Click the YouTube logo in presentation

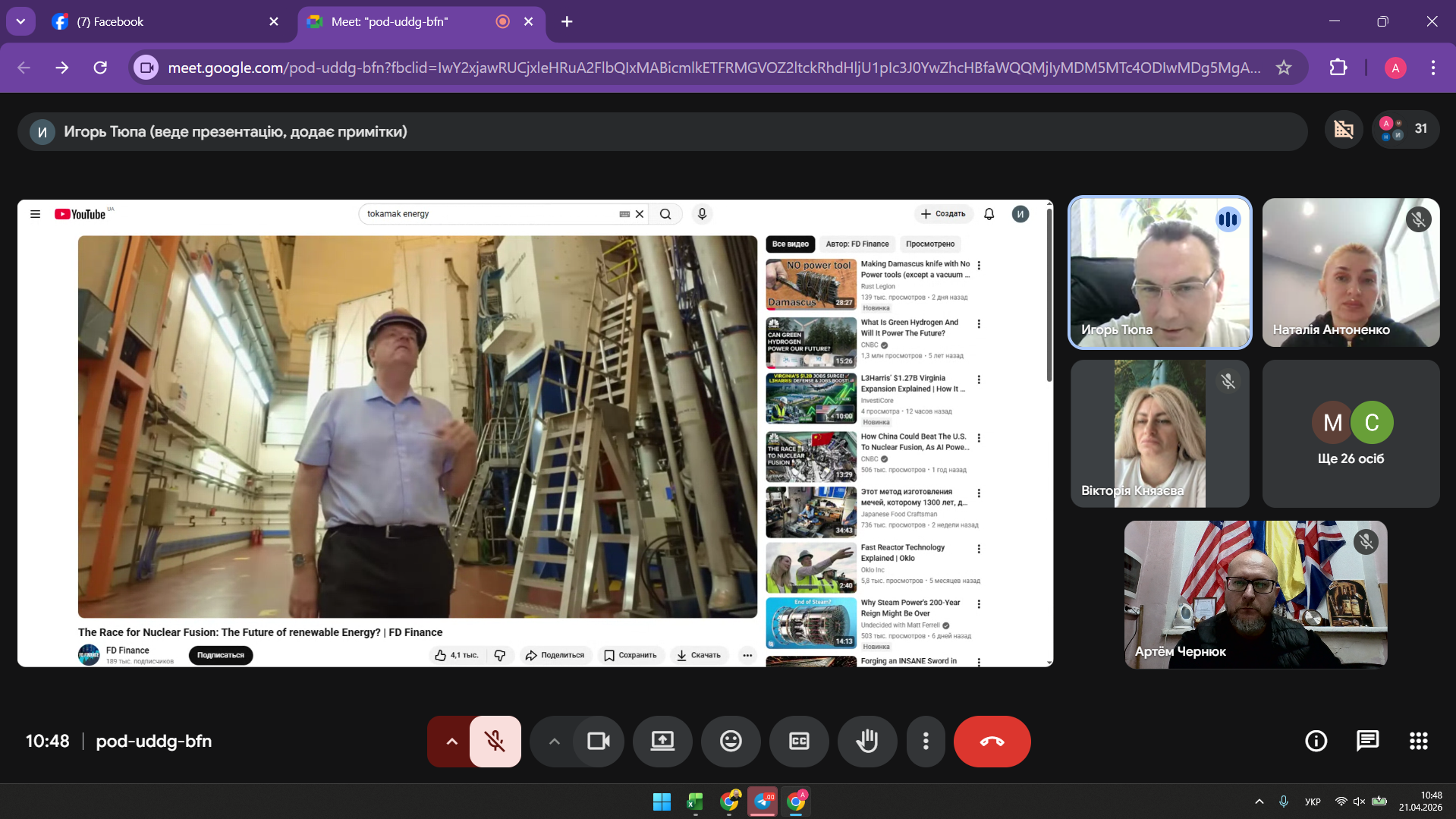(80, 214)
